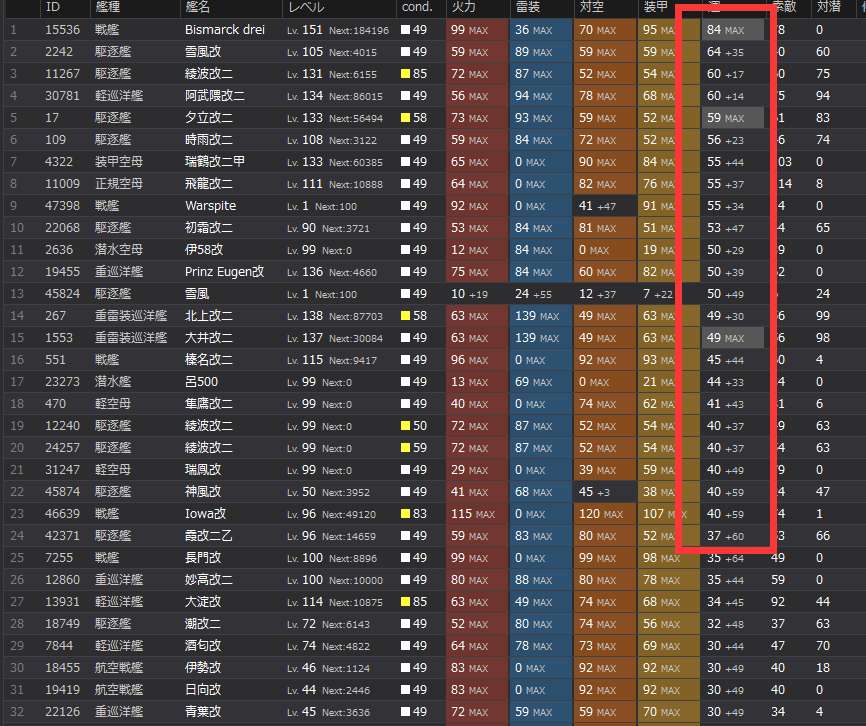The image size is (866, 726).
Task: Click the 火力 cell 115 MAX for Iowa改
Action: pos(477,514)
